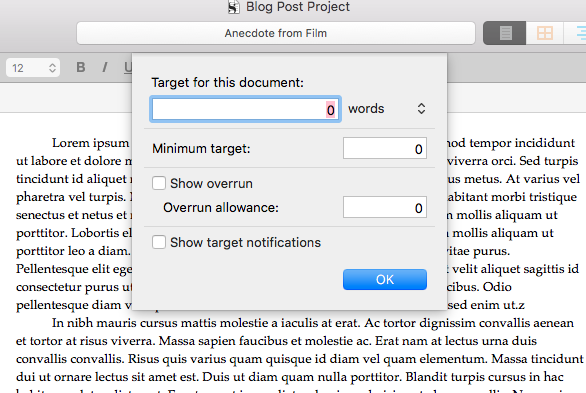586x393 pixels.
Task: Click the paragraph starting "In nibh mauris cursus"
Action: click(x=299, y=356)
